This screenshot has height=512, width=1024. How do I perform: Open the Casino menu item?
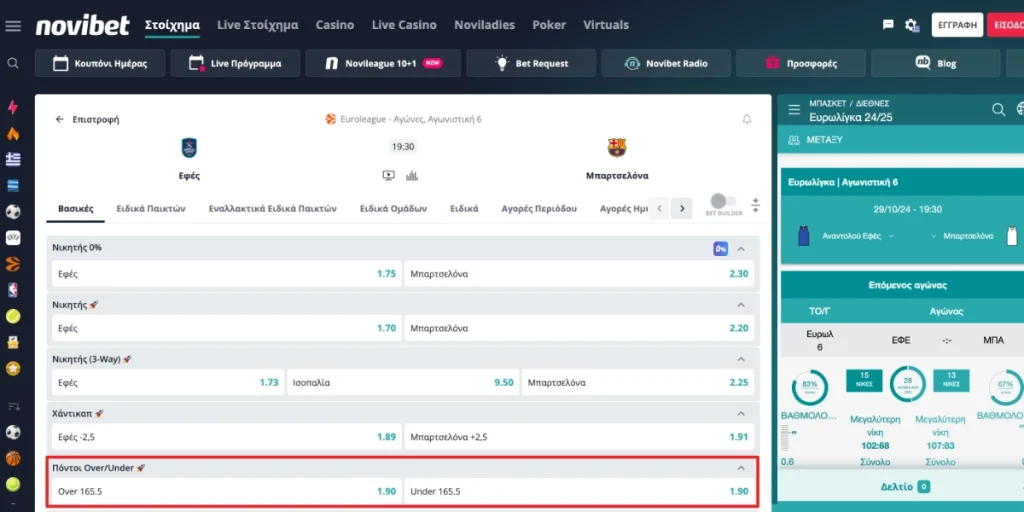click(334, 25)
